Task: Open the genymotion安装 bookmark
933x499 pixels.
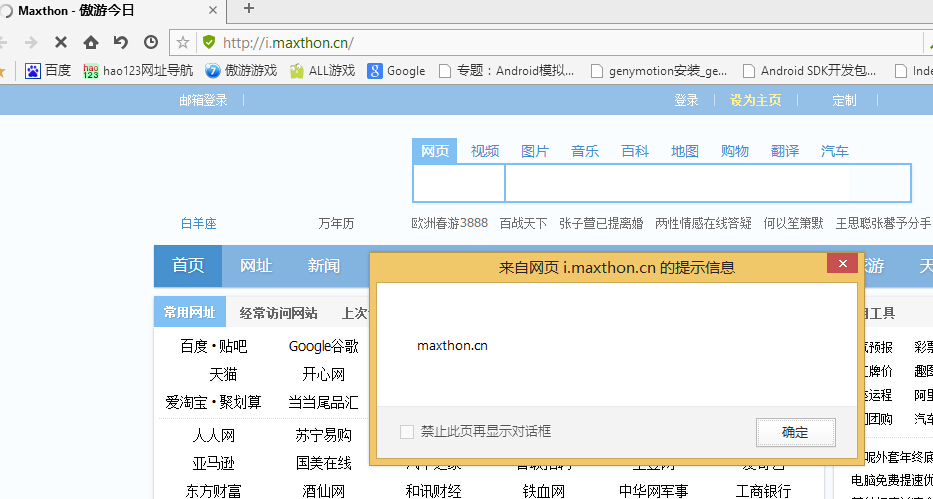Action: click(659, 71)
